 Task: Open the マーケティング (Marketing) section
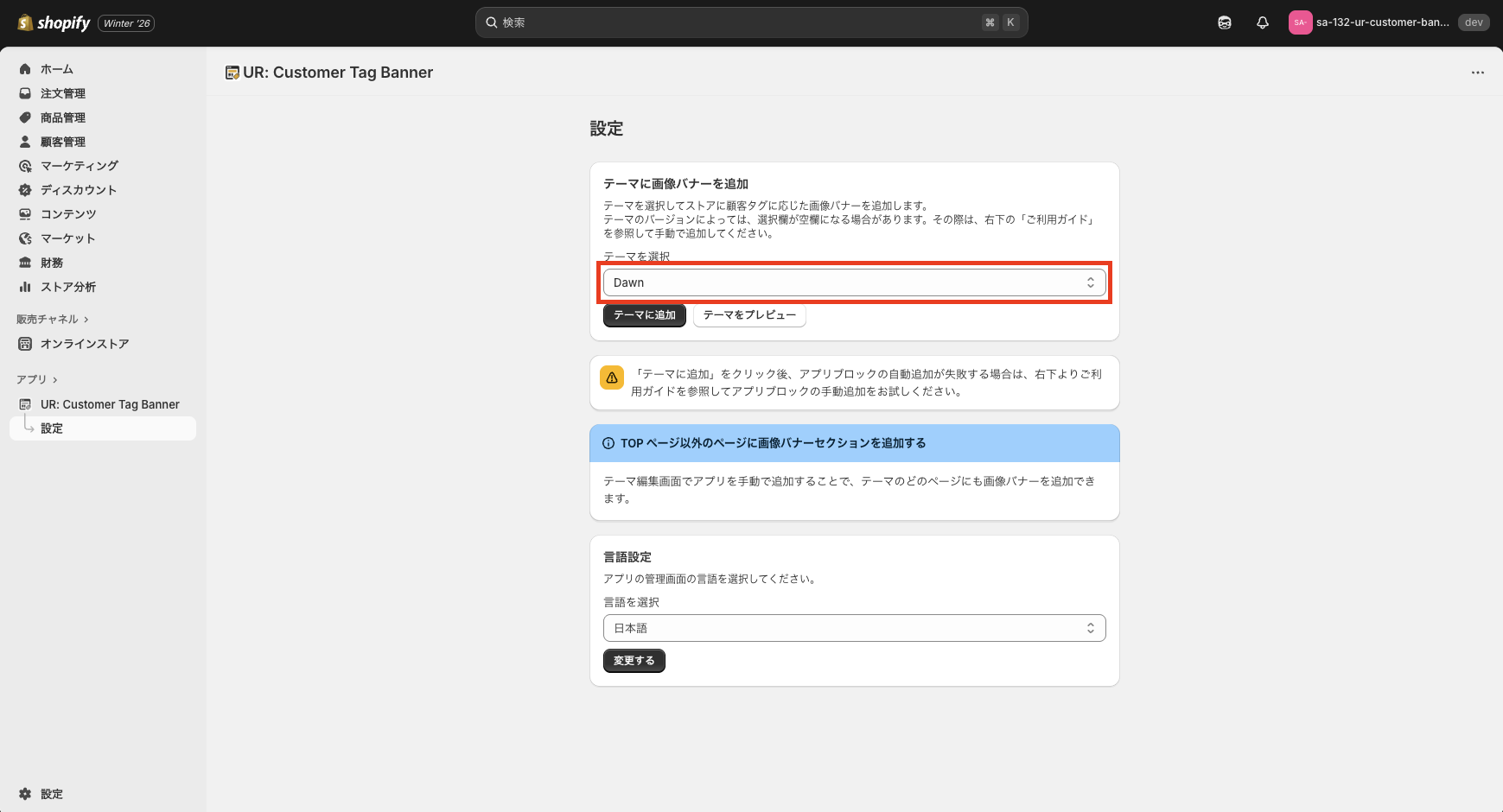click(x=79, y=166)
